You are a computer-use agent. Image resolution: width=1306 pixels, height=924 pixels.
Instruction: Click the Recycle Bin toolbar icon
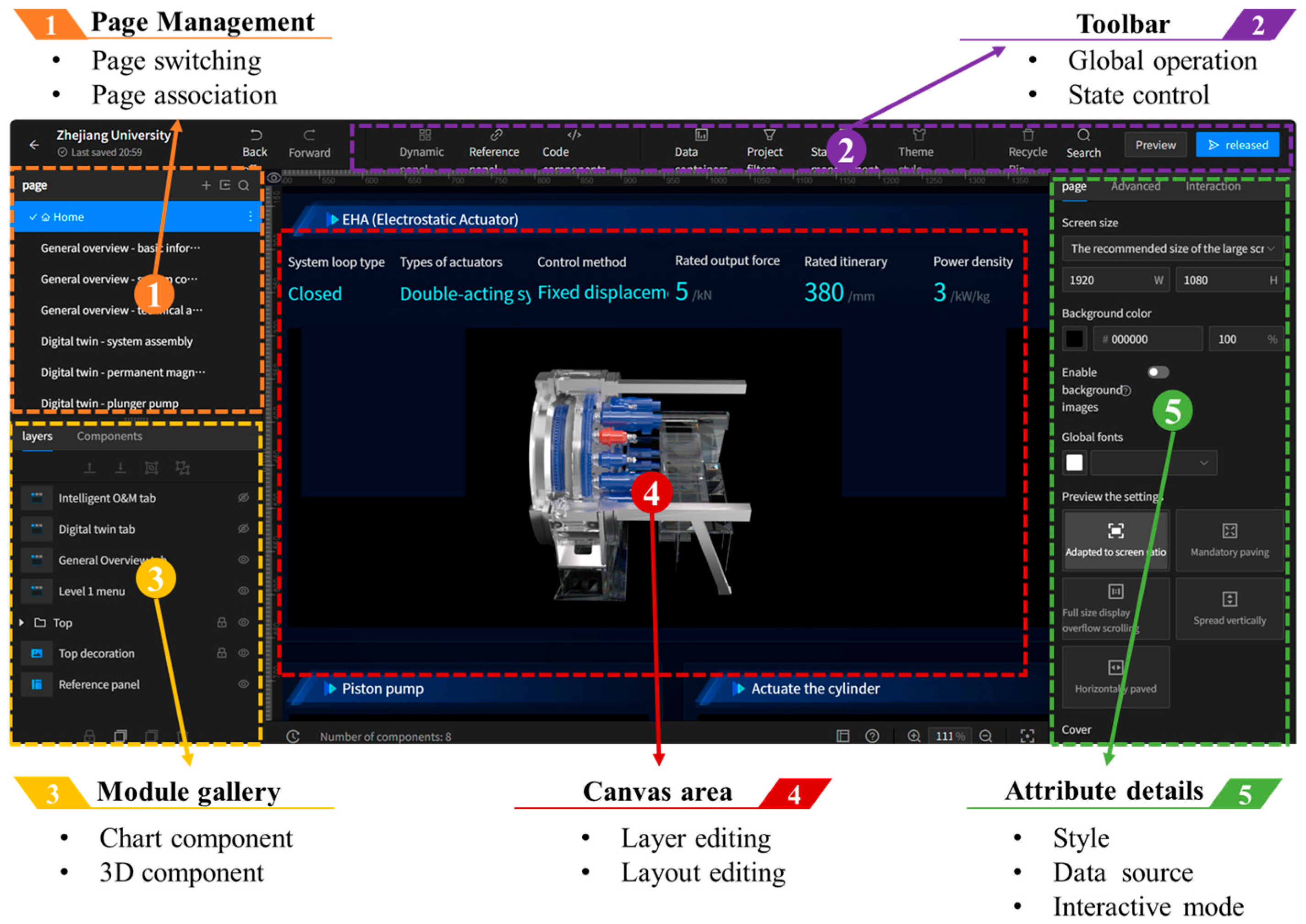click(x=1027, y=136)
